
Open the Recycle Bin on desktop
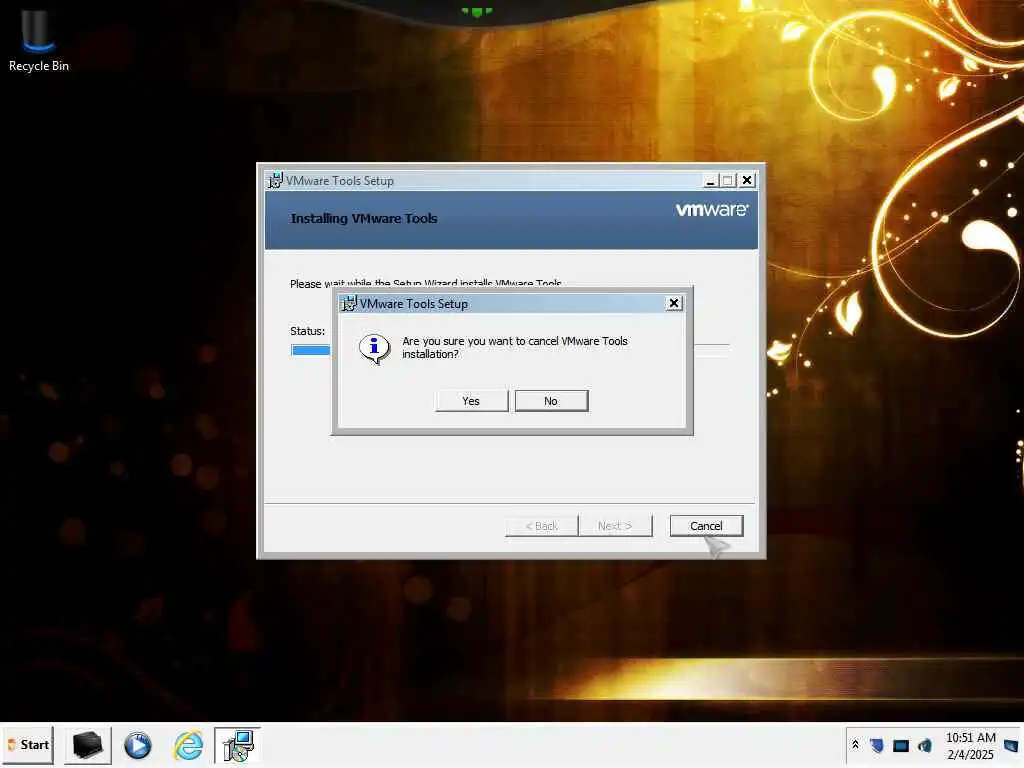(39, 40)
